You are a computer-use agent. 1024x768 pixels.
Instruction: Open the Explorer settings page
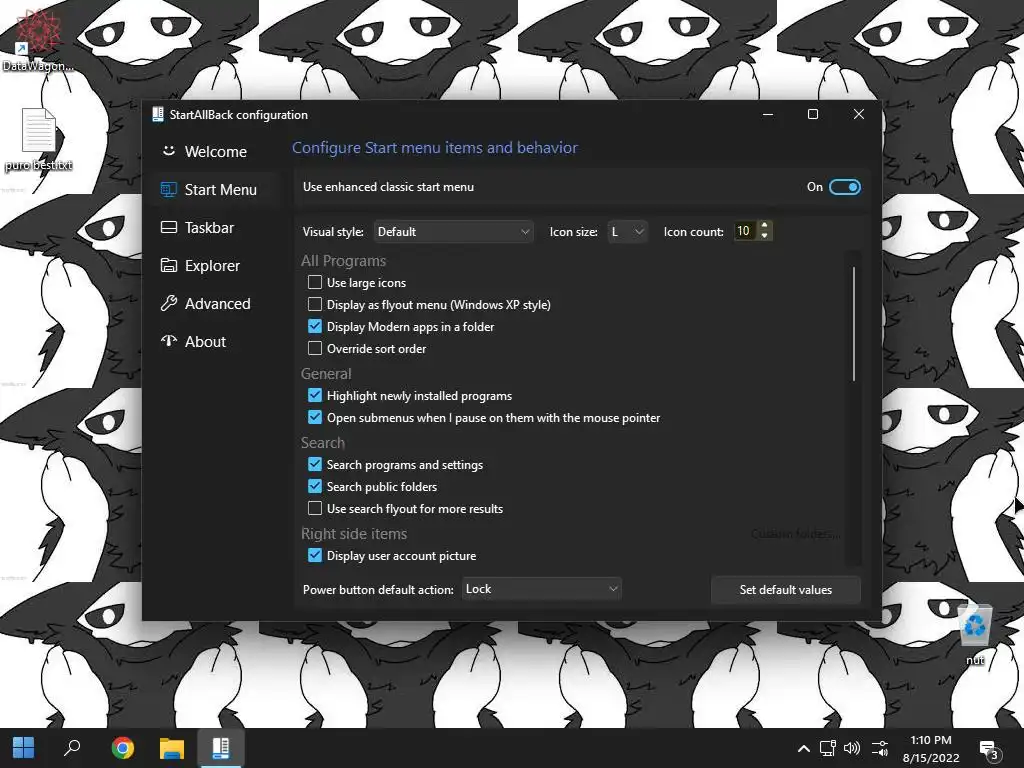click(215, 266)
